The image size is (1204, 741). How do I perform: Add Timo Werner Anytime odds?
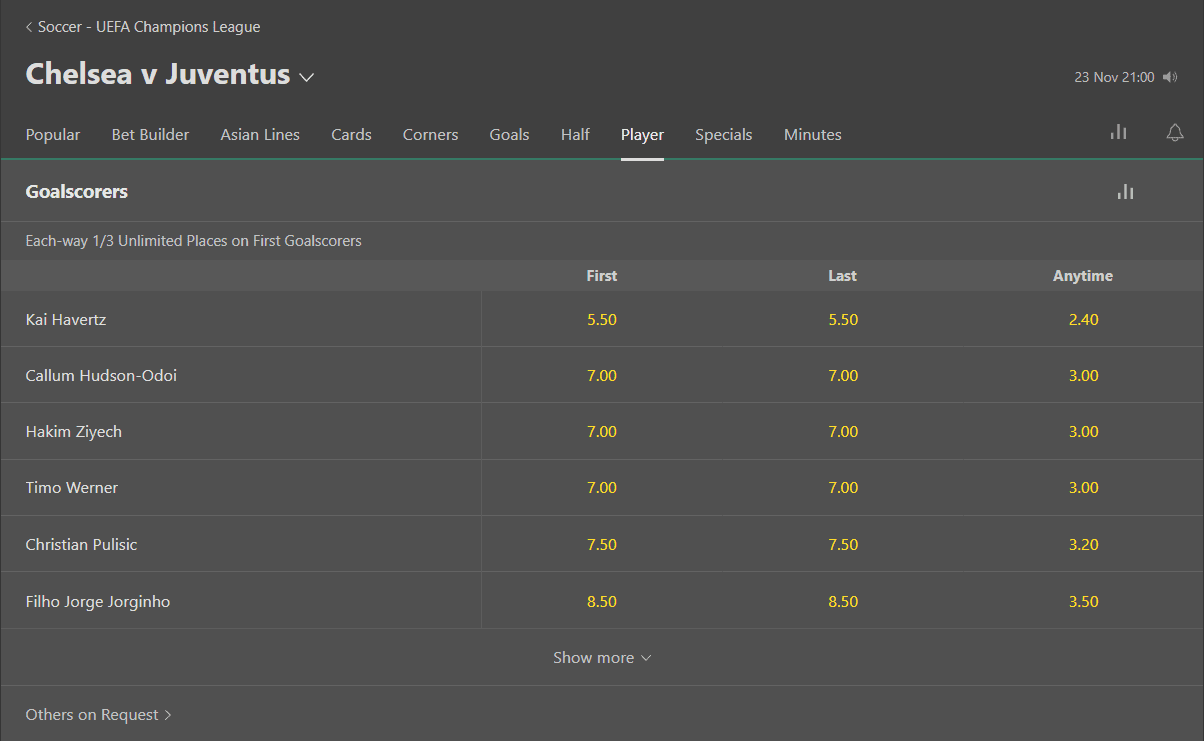coord(1083,488)
